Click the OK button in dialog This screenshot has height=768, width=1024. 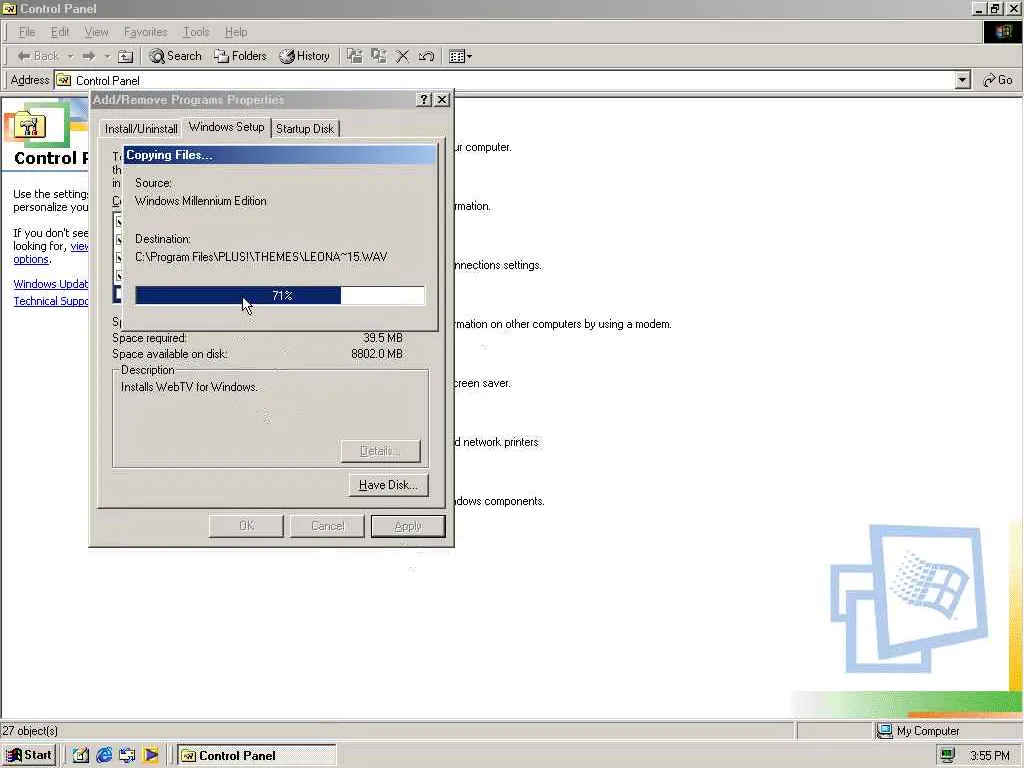click(x=246, y=526)
